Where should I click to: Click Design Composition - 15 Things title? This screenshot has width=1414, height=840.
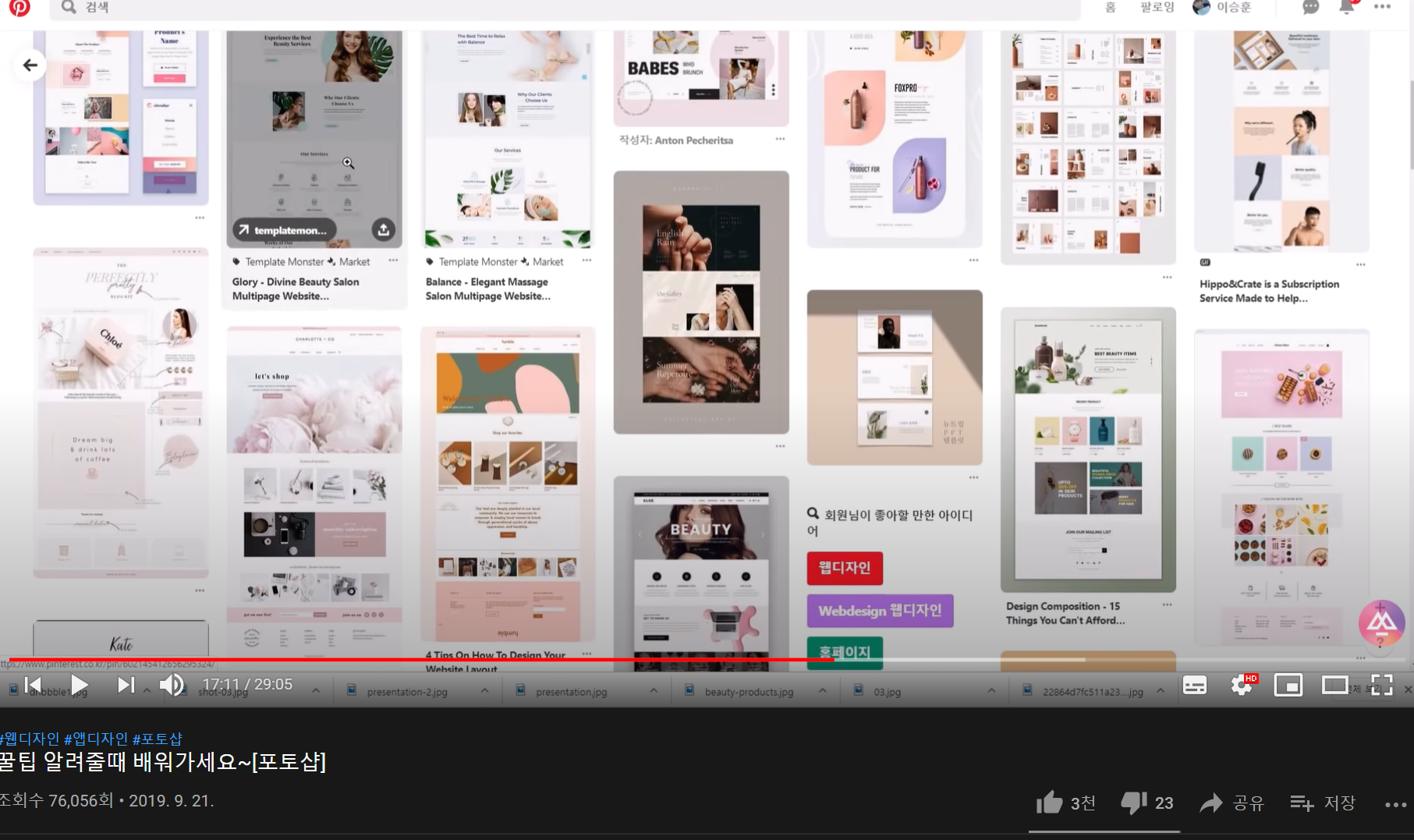pyautogui.click(x=1065, y=613)
